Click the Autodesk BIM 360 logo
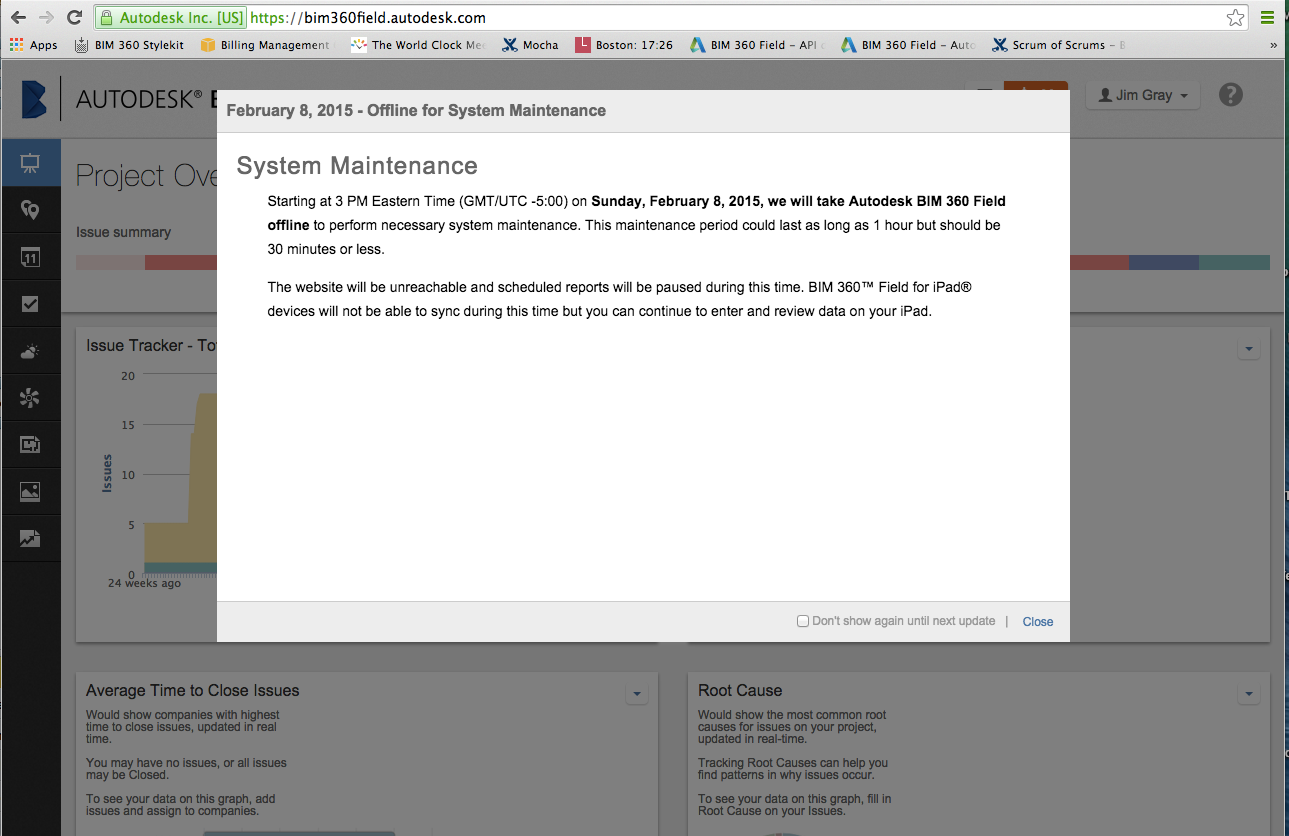This screenshot has width=1289, height=836. pyautogui.click(x=35, y=98)
